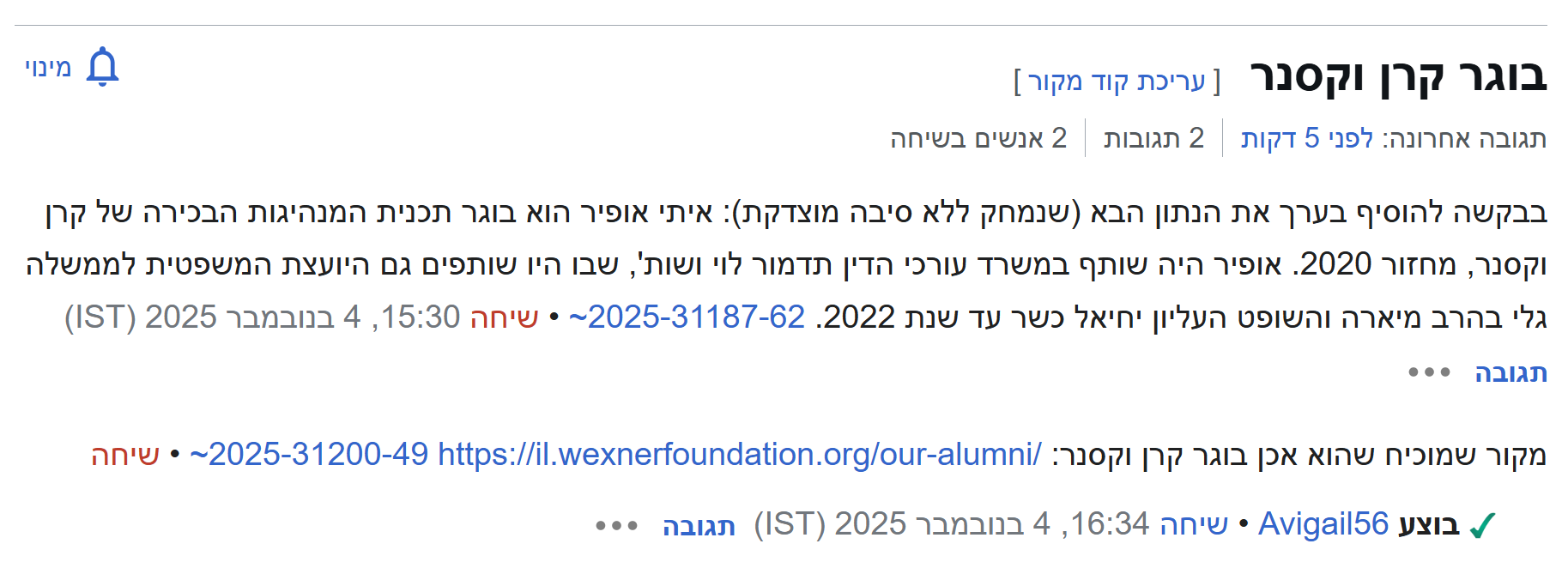
Task: Reply to the first comment via "תגובה"
Action: [1510, 373]
